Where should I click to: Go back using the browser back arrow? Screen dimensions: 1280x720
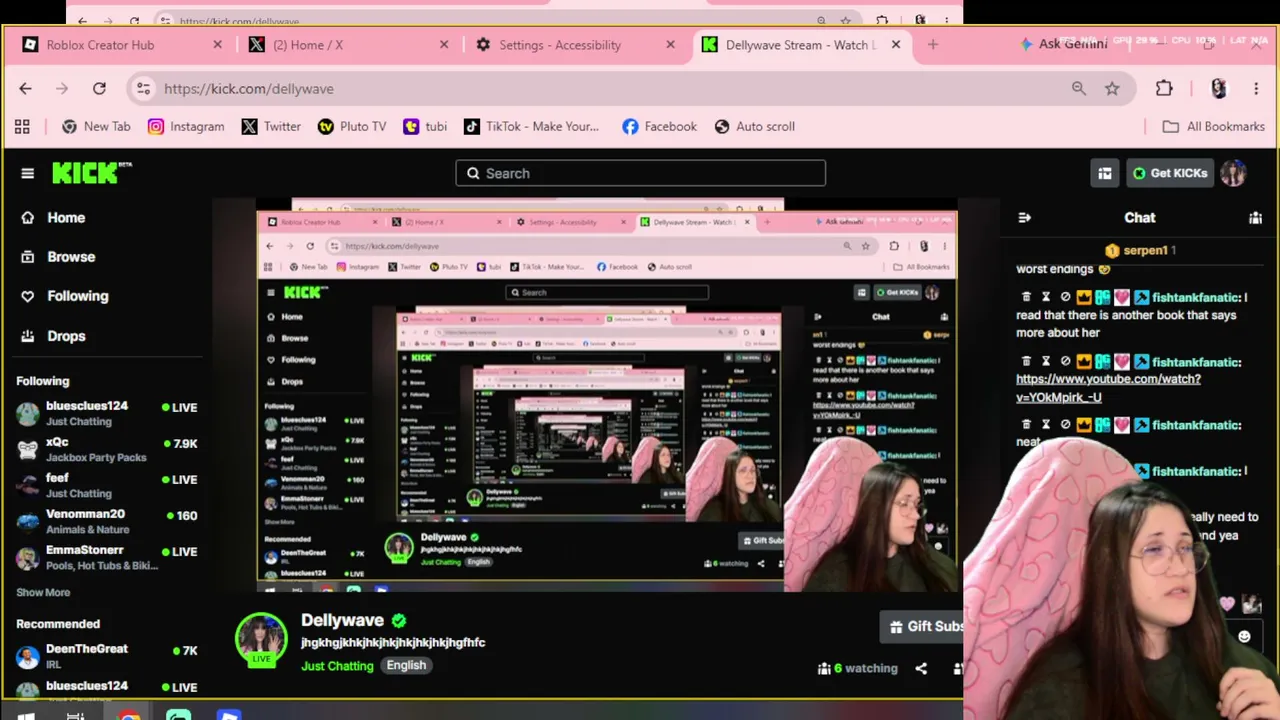[26, 88]
